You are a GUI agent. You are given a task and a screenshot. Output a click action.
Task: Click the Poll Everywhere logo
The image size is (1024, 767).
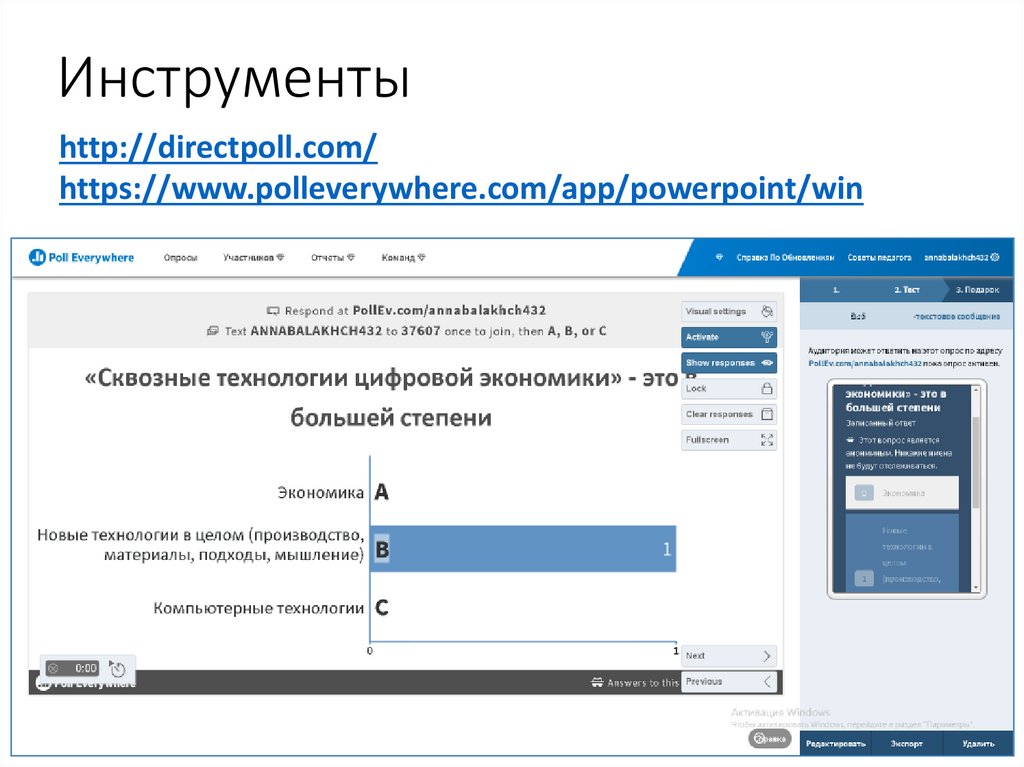tap(82, 257)
